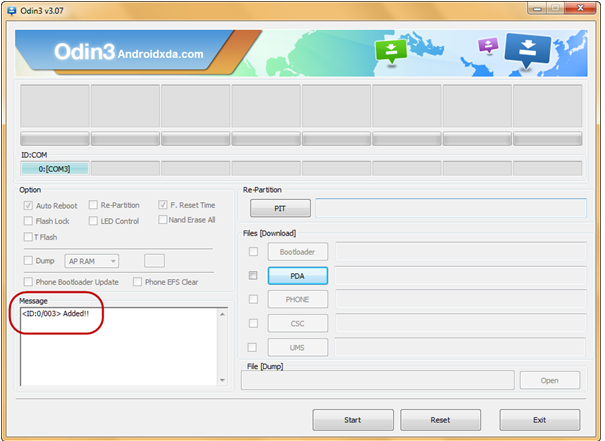This screenshot has height=441, width=605.
Task: Click the Odin3 app icon in title bar
Action: (12, 11)
